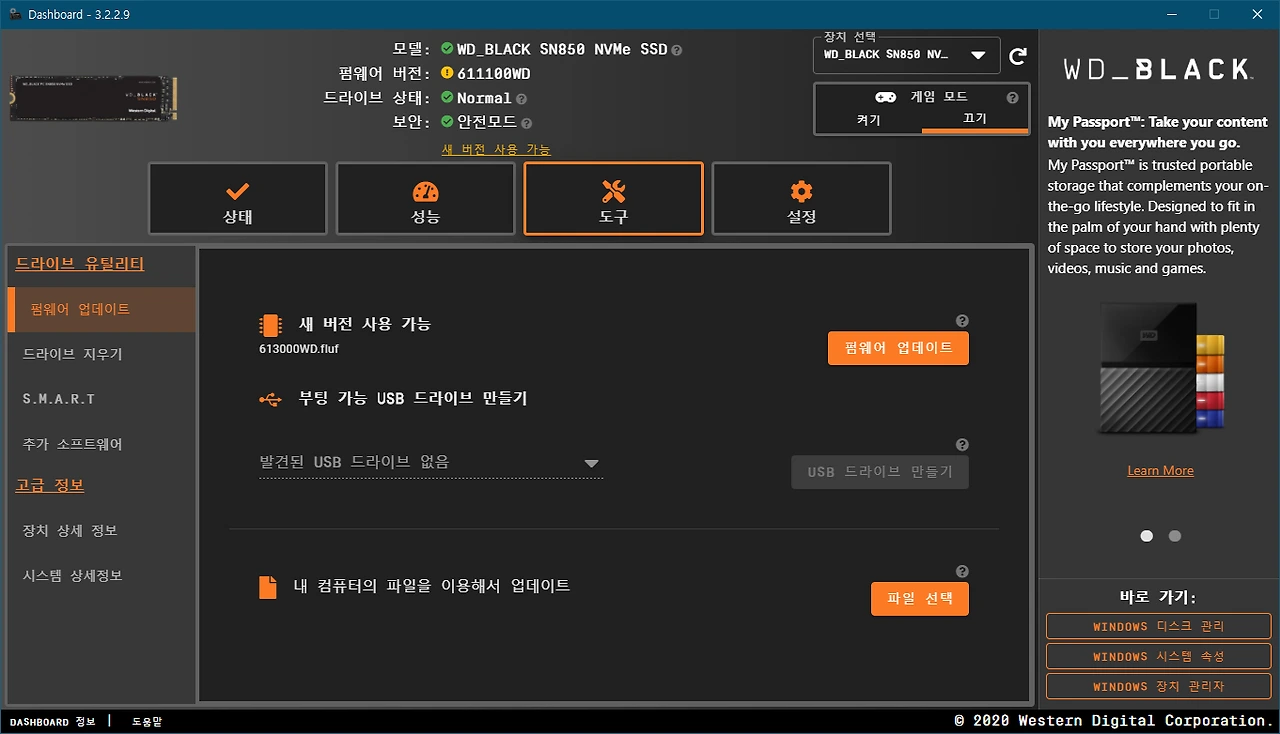
Task: Select the 성능 tab with the gauge icon
Action: click(x=425, y=198)
